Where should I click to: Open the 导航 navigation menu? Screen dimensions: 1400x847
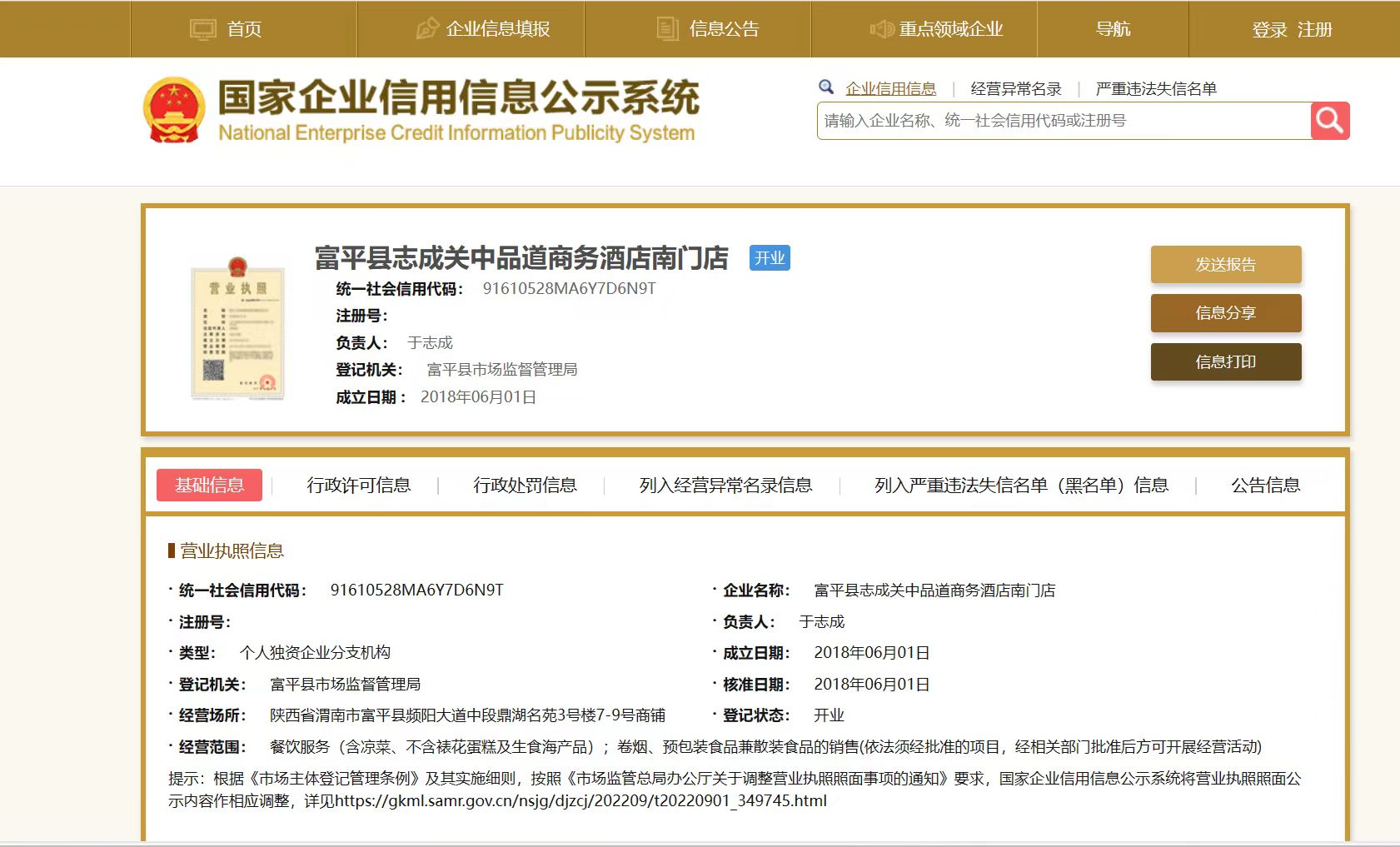tap(1113, 29)
